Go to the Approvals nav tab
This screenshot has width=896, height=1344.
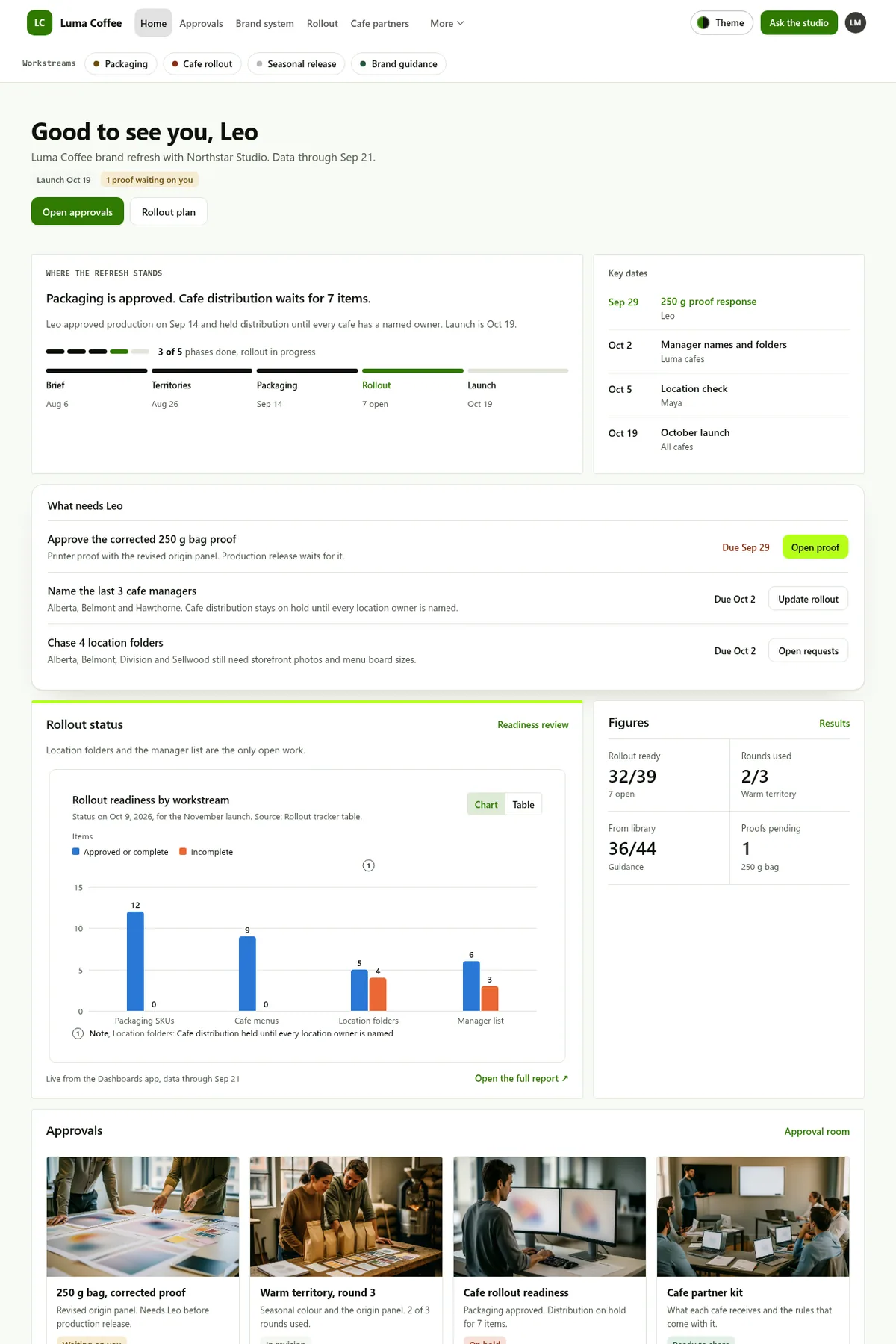pyautogui.click(x=201, y=24)
